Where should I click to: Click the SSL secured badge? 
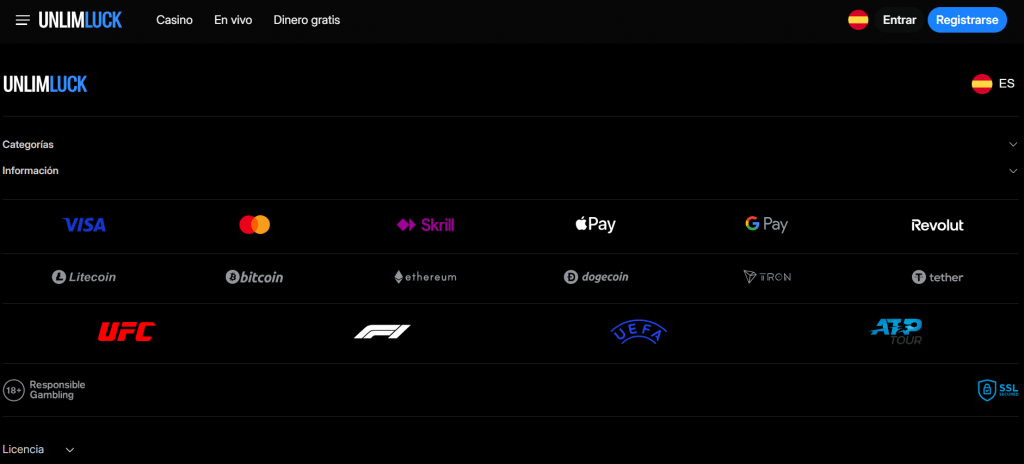[x=995, y=390]
